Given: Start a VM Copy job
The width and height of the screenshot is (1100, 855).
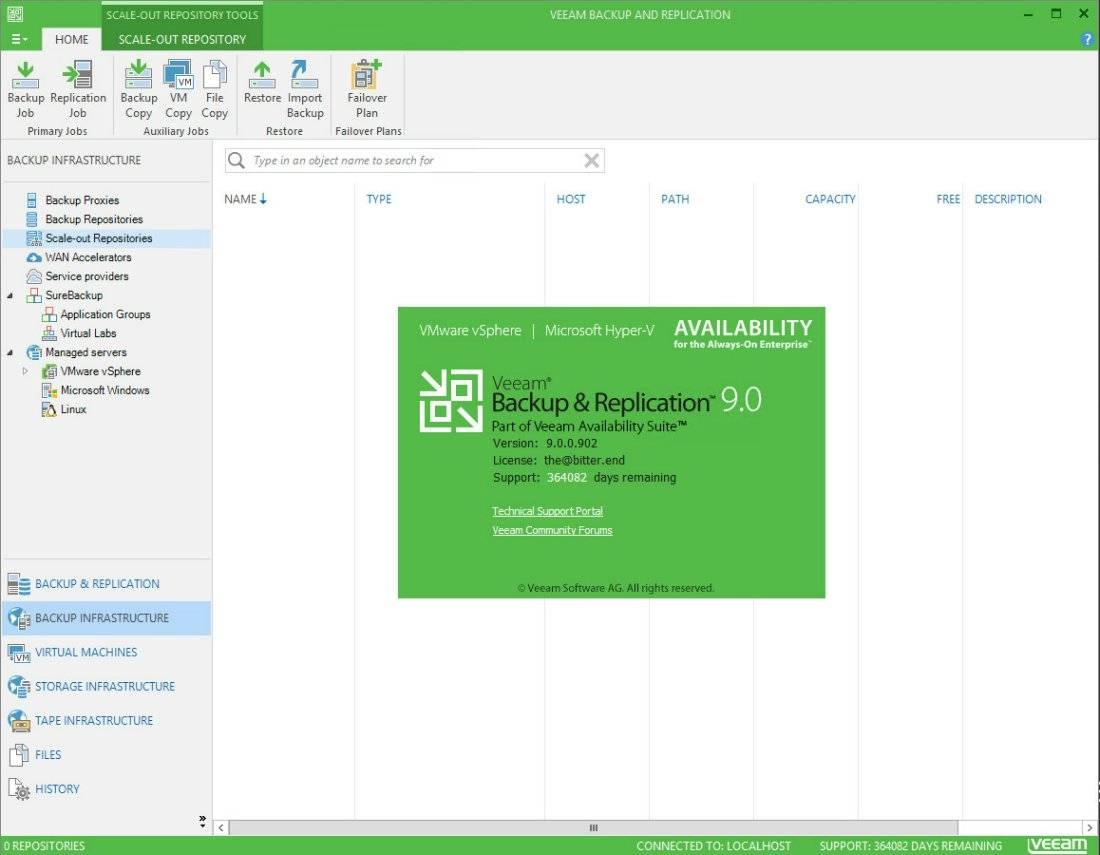Looking at the screenshot, I should tap(178, 90).
